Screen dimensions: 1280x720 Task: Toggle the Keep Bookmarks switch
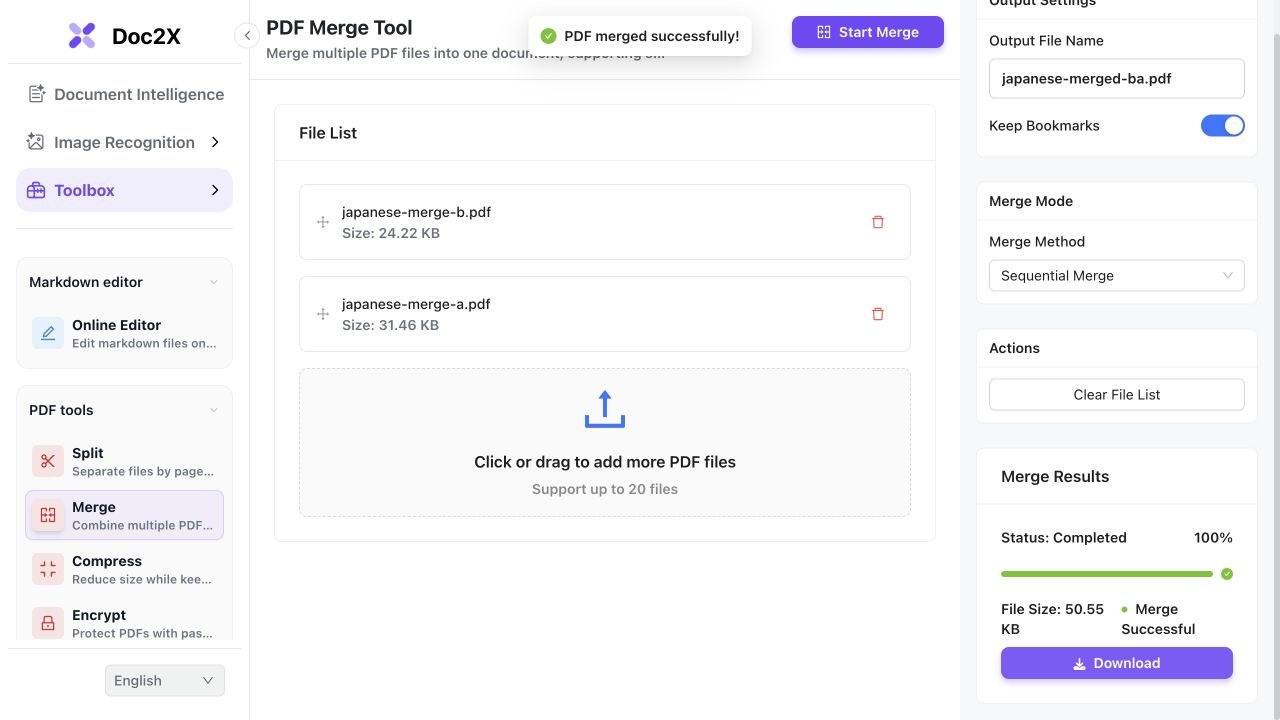1223,126
